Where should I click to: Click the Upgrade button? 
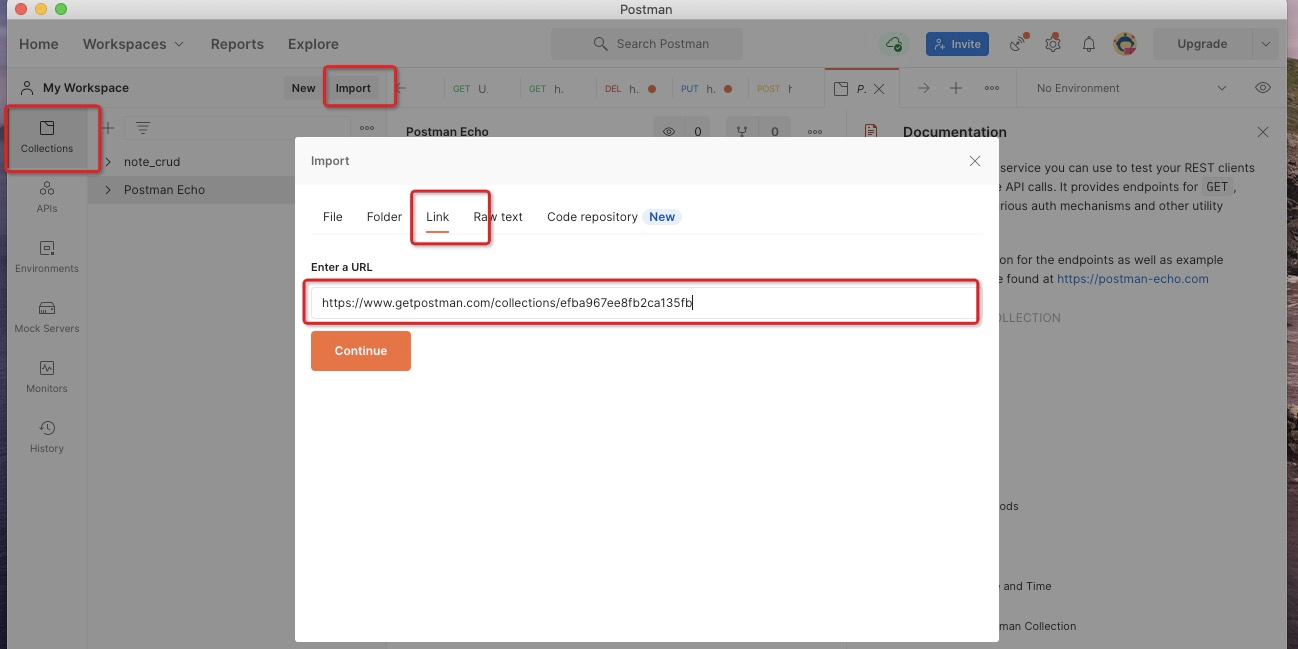(x=1202, y=44)
